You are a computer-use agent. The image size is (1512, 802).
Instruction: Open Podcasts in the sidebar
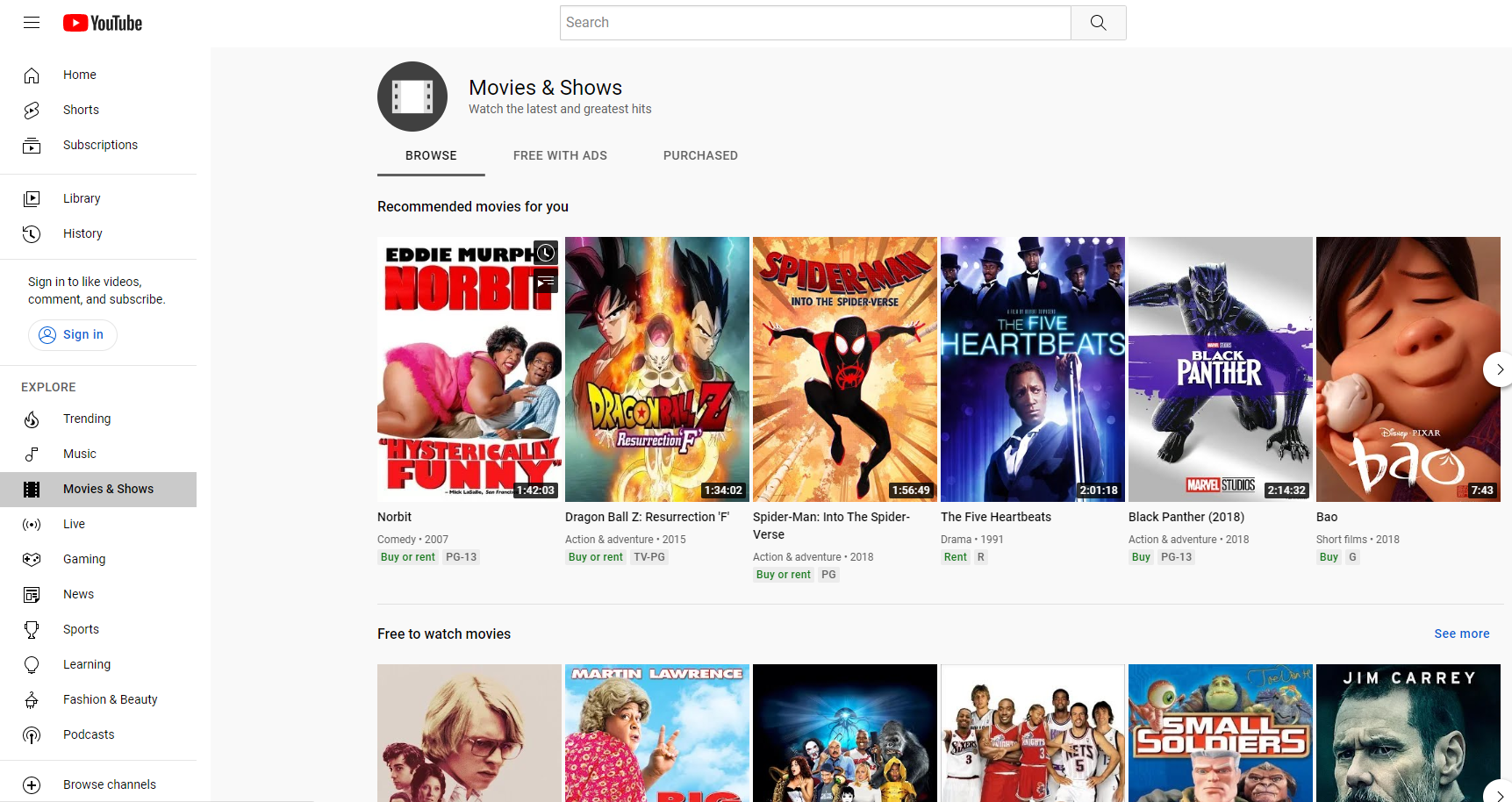click(89, 734)
